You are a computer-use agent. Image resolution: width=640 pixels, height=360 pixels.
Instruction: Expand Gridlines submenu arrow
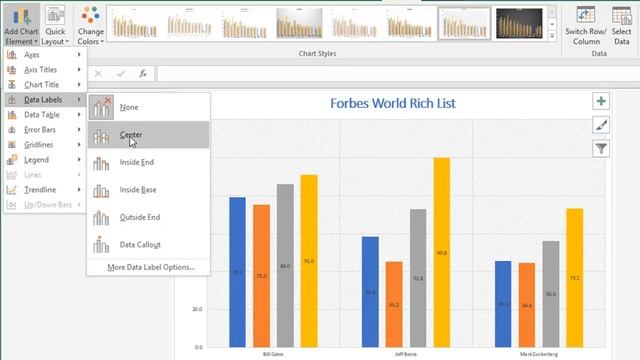79,145
